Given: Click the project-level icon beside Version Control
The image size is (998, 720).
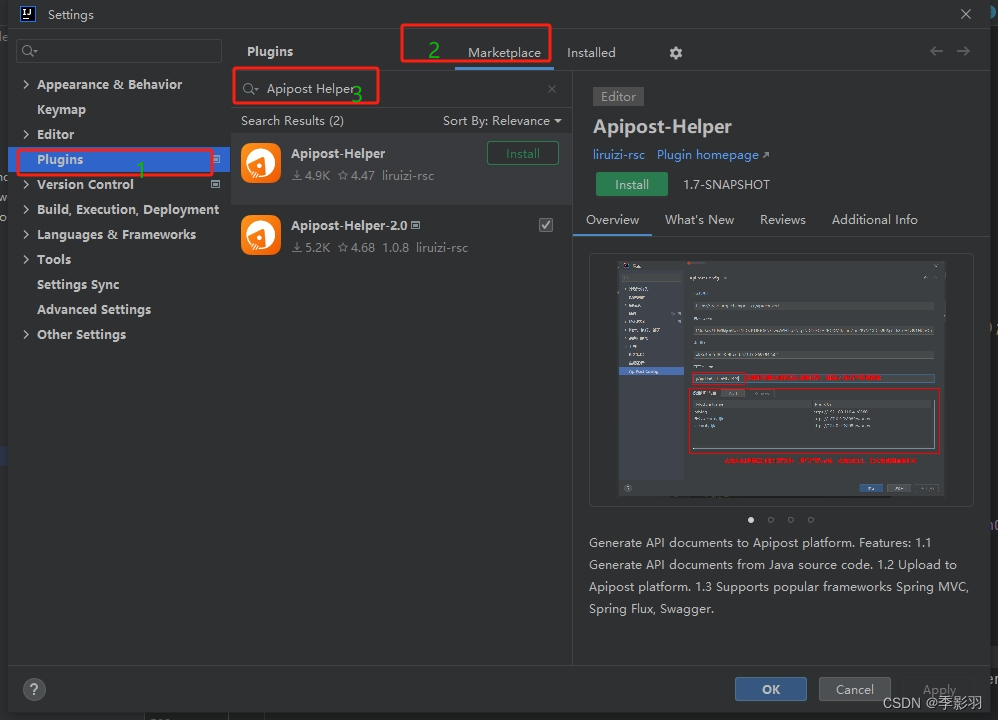Looking at the screenshot, I should [216, 184].
